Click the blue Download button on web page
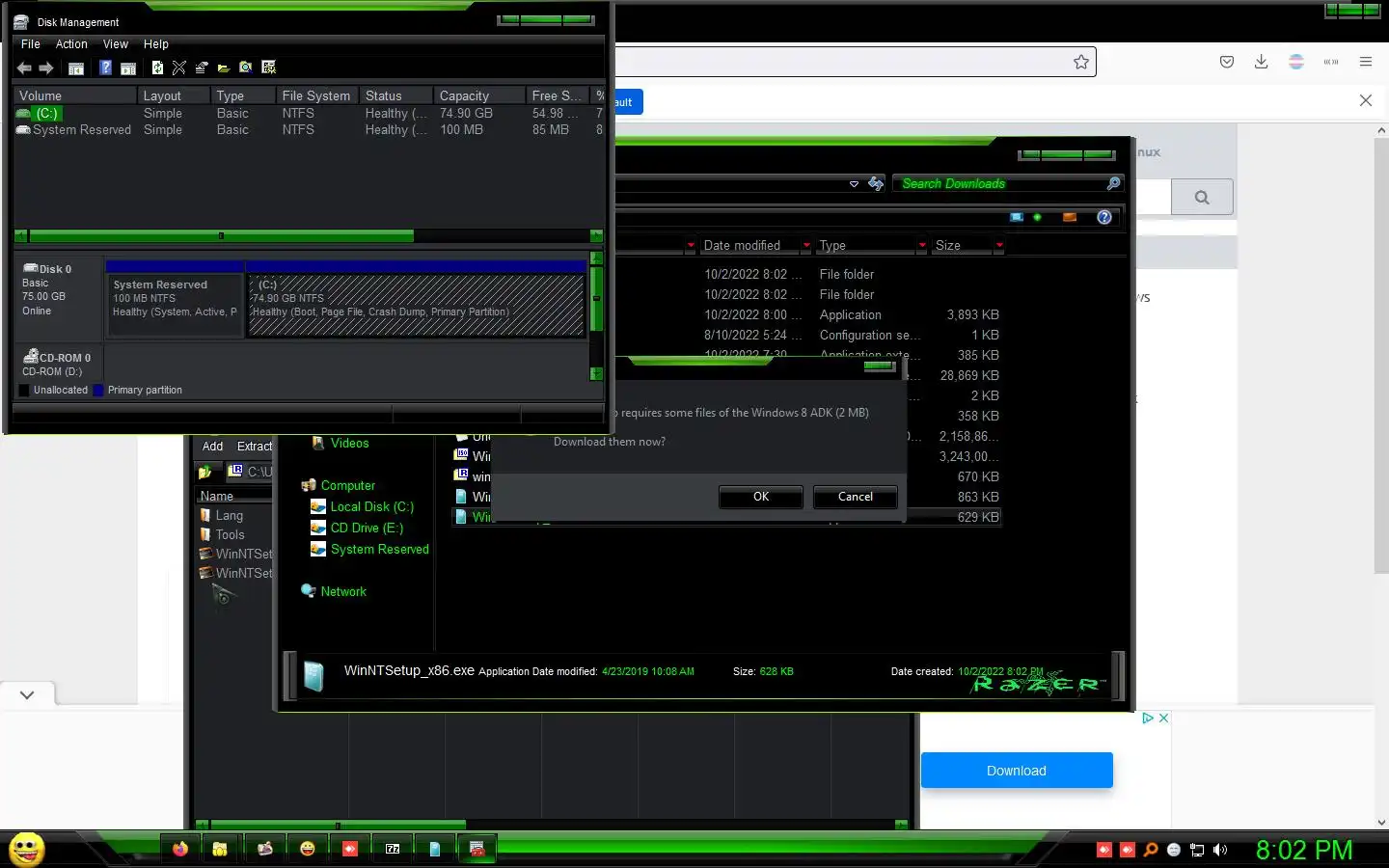The width and height of the screenshot is (1389, 868). click(1017, 771)
